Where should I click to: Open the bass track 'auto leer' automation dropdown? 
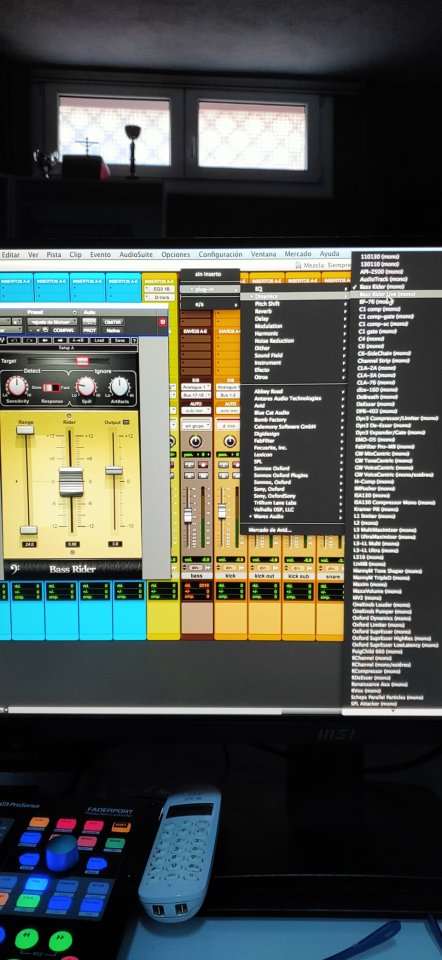click(196, 410)
